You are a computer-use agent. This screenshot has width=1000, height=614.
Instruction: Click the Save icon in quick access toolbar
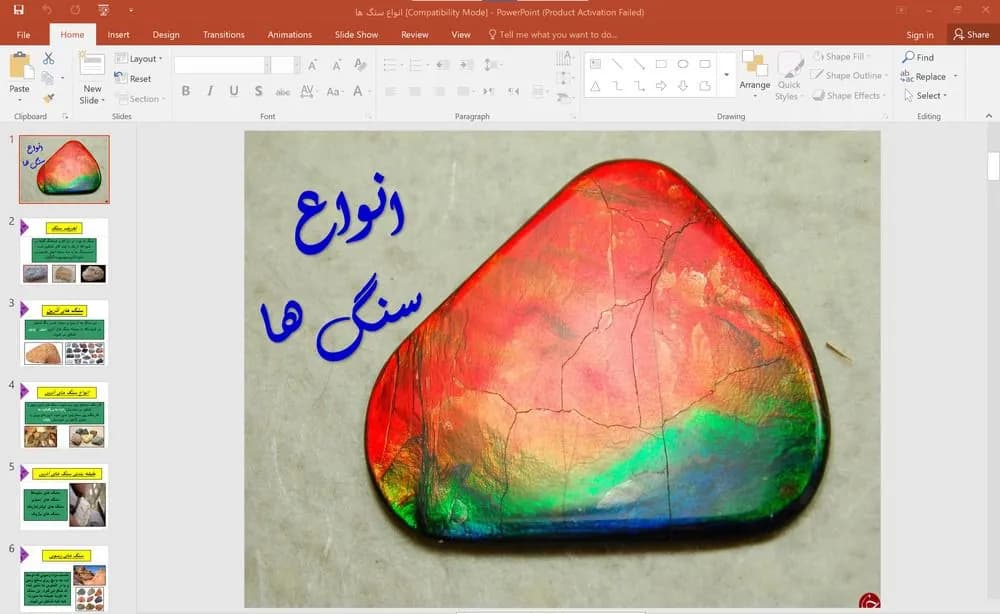[x=18, y=10]
